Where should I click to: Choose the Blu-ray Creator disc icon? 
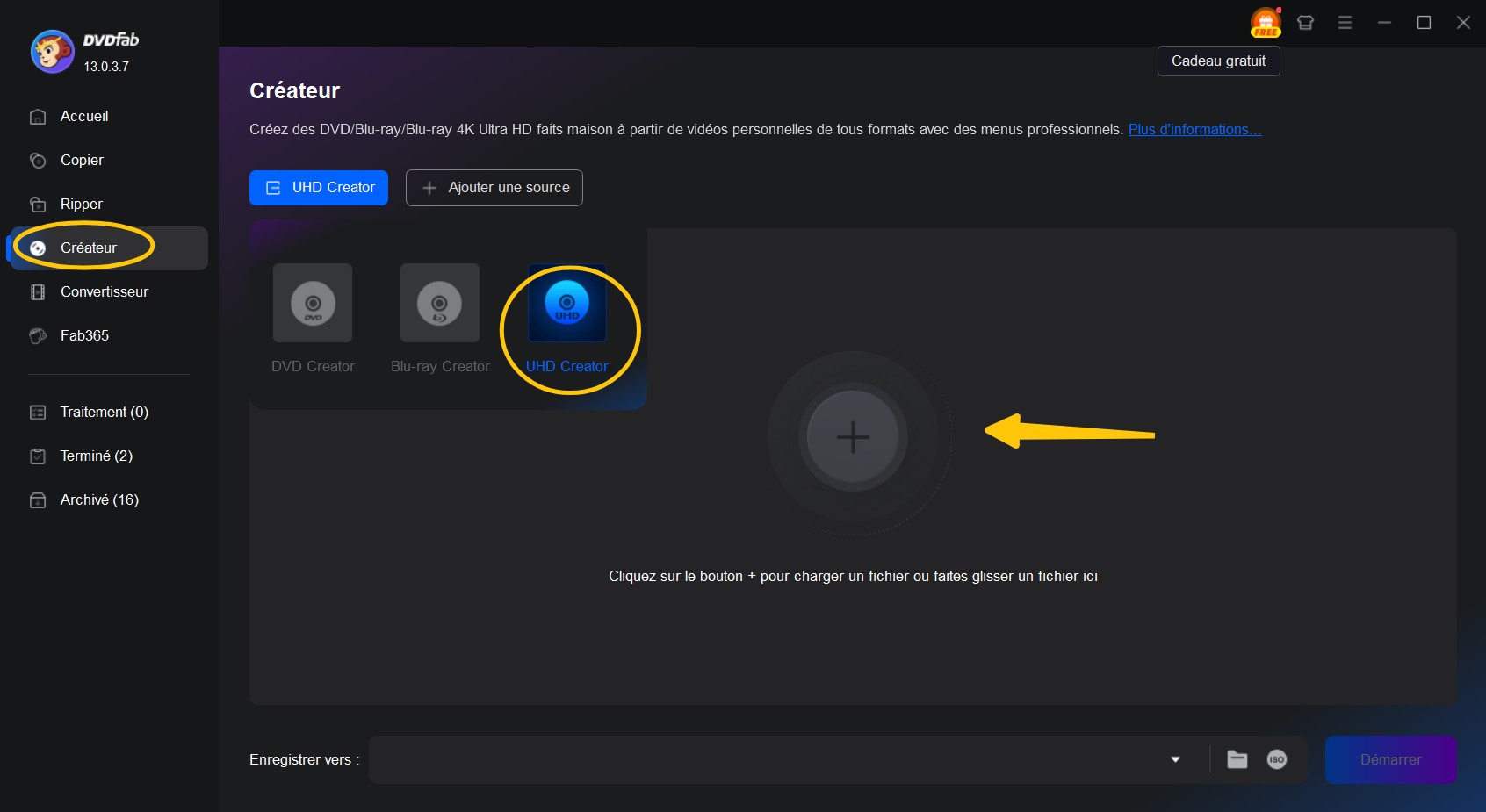click(x=440, y=303)
